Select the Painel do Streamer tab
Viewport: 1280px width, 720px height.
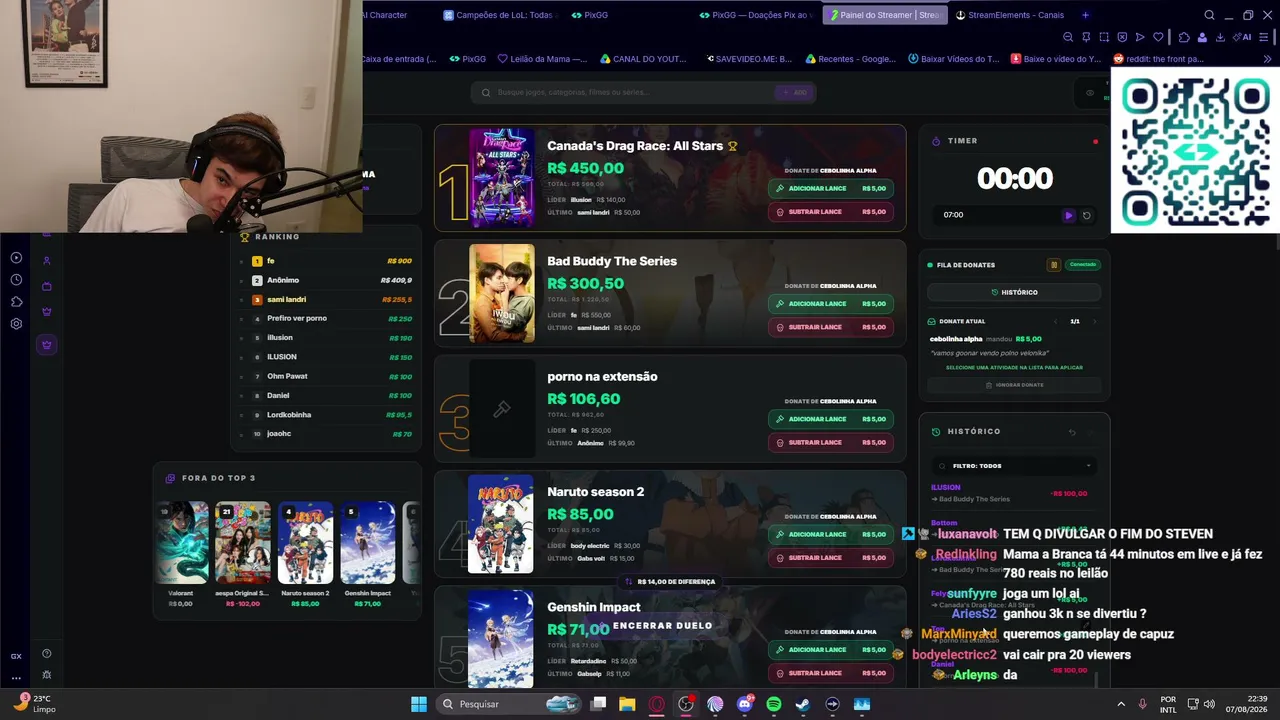click(884, 15)
